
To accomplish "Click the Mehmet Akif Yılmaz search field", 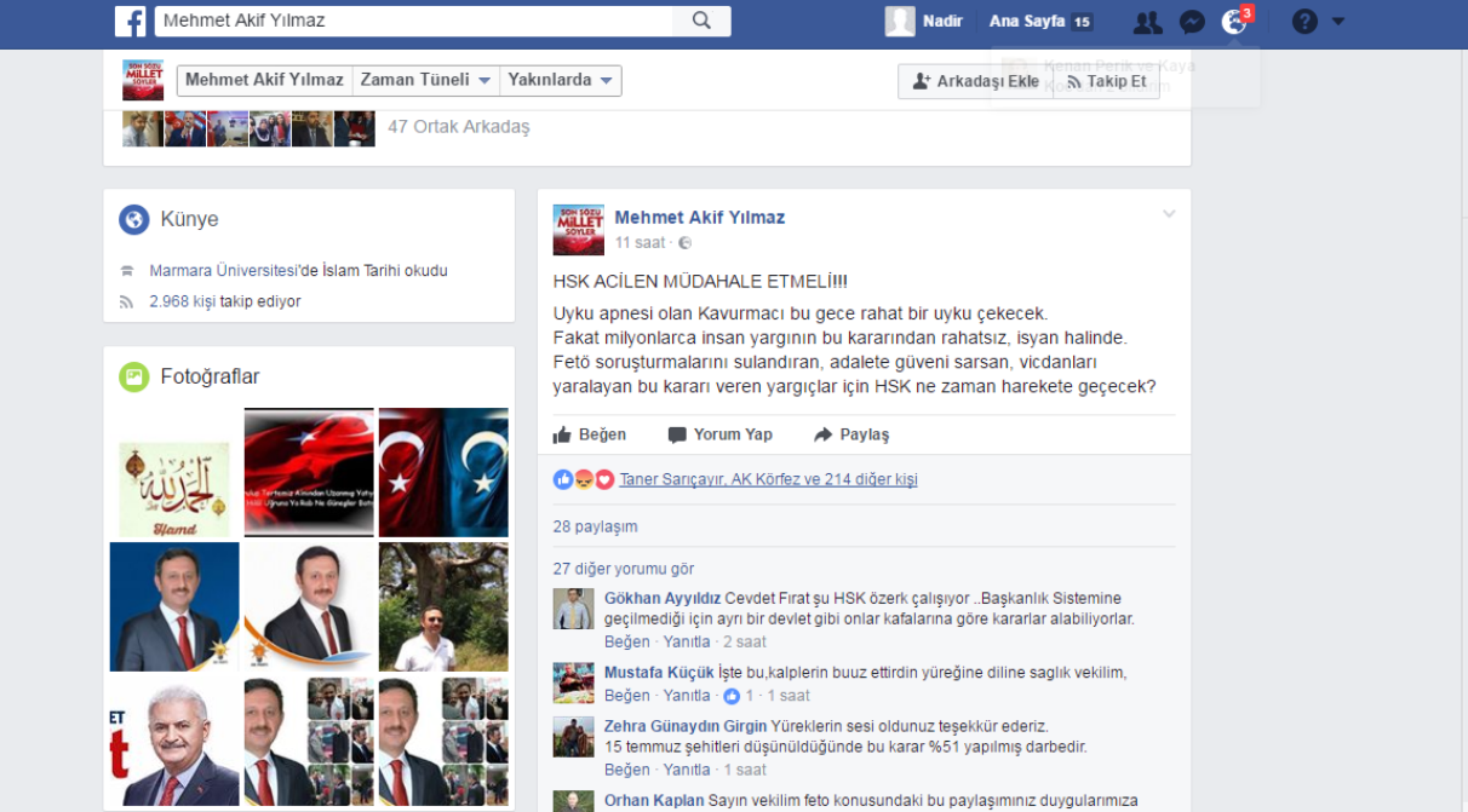I will [414, 21].
